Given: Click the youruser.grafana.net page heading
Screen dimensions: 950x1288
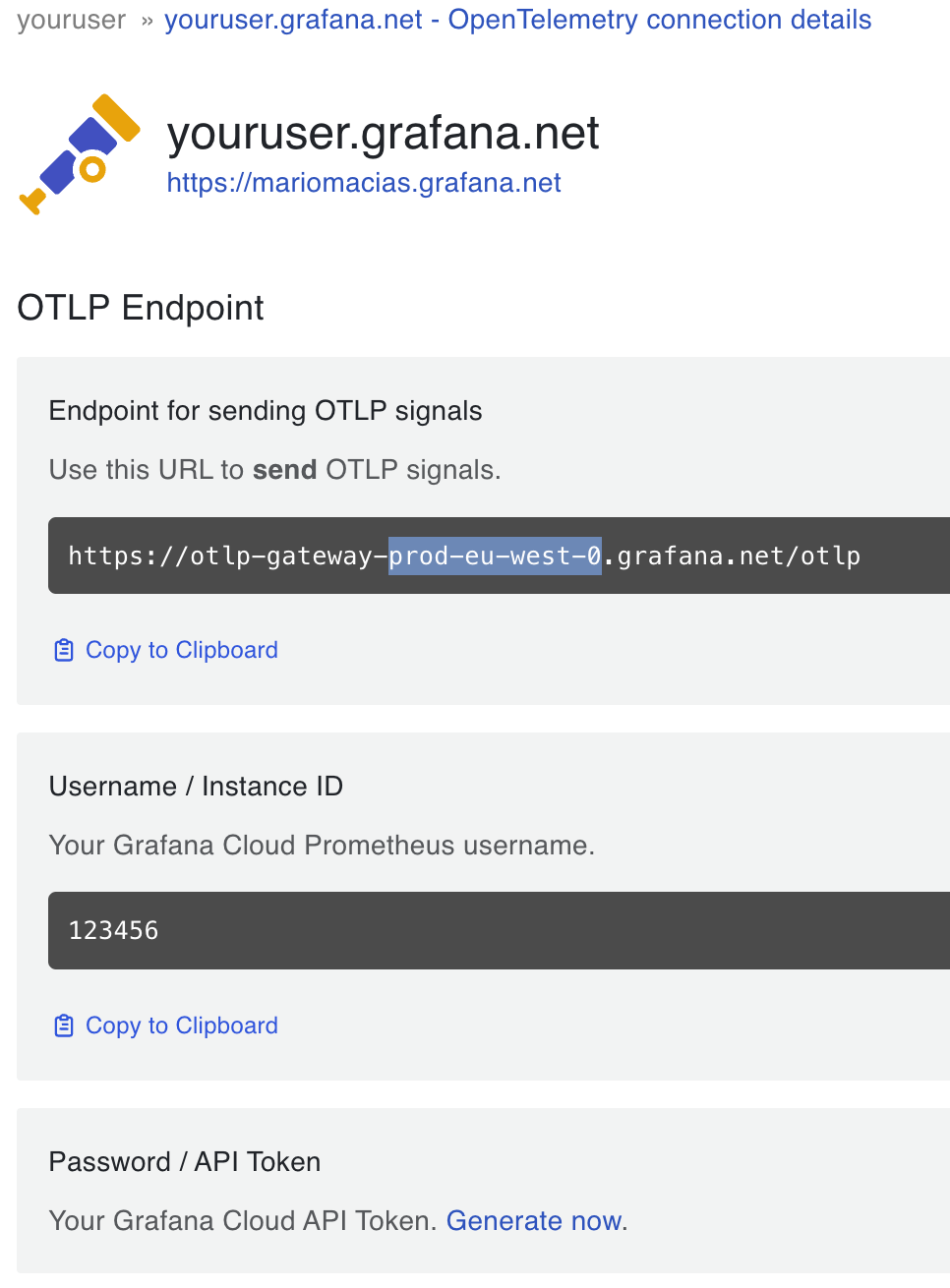Looking at the screenshot, I should tap(383, 133).
